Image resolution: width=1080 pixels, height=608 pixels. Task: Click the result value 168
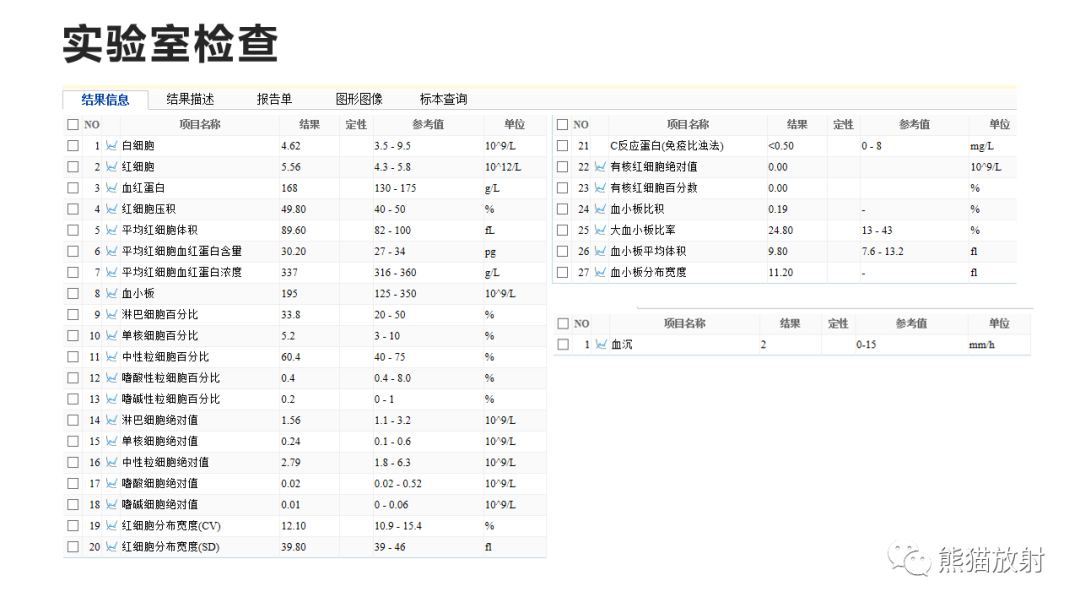pyautogui.click(x=289, y=188)
